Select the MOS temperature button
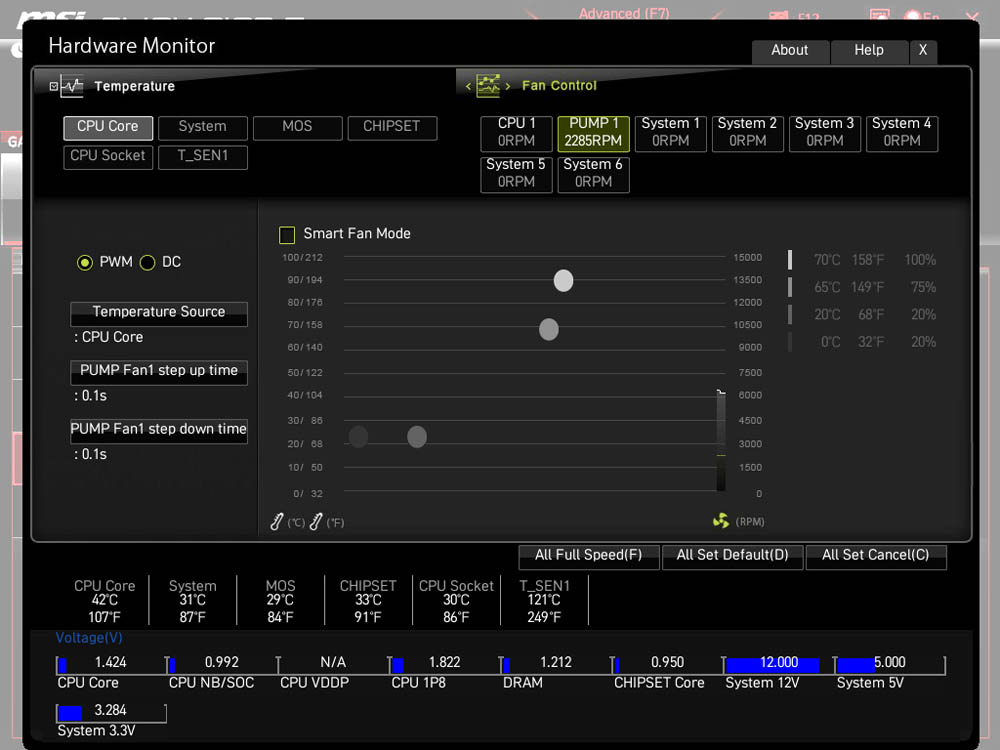Viewport: 1000px width, 750px height. 297,127
